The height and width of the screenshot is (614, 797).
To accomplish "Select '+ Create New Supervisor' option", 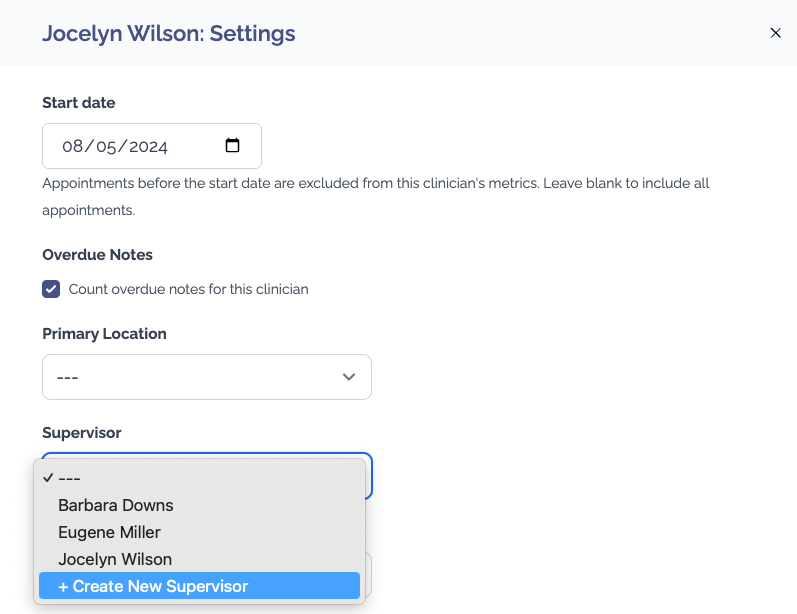I will [x=153, y=586].
